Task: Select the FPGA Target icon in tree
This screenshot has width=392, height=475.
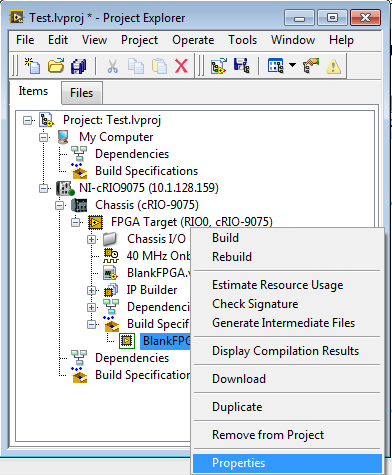Action: [95, 222]
